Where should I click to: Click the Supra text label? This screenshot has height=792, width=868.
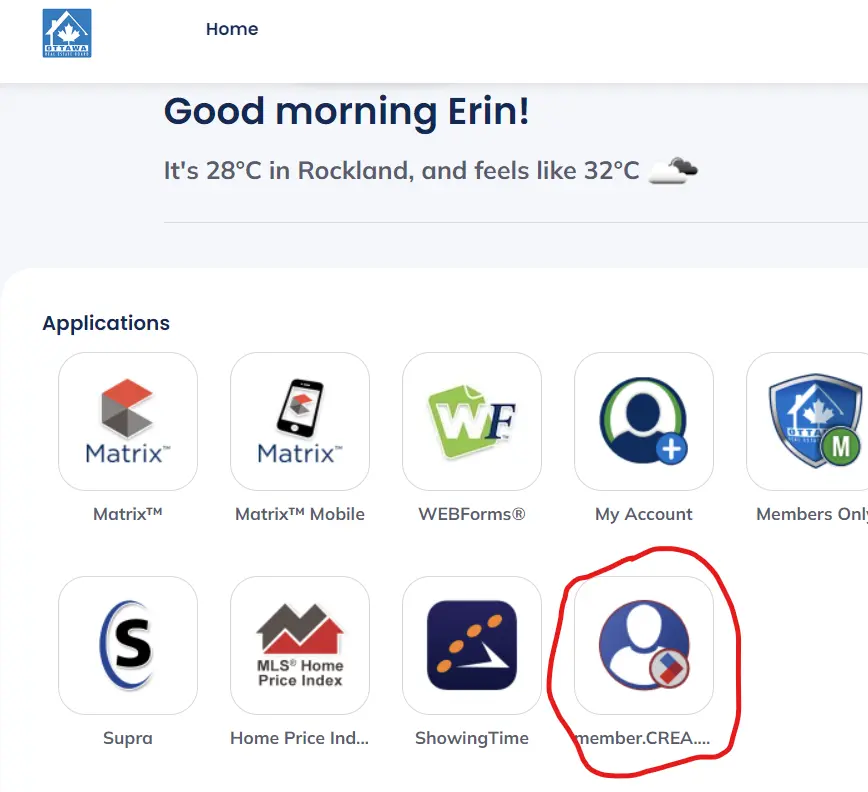tap(128, 738)
